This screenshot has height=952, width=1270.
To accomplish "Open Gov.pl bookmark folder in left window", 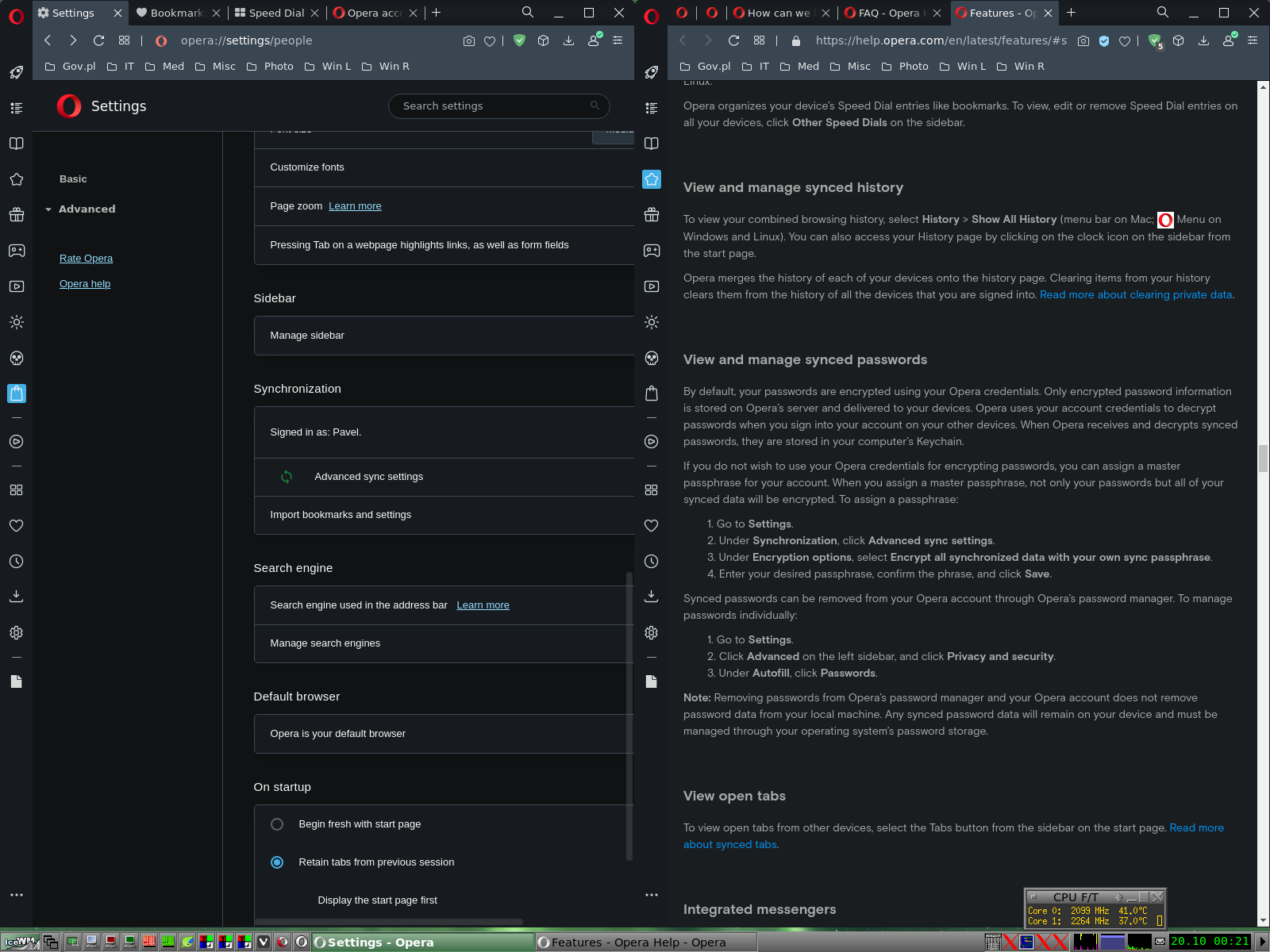I will coord(71,67).
